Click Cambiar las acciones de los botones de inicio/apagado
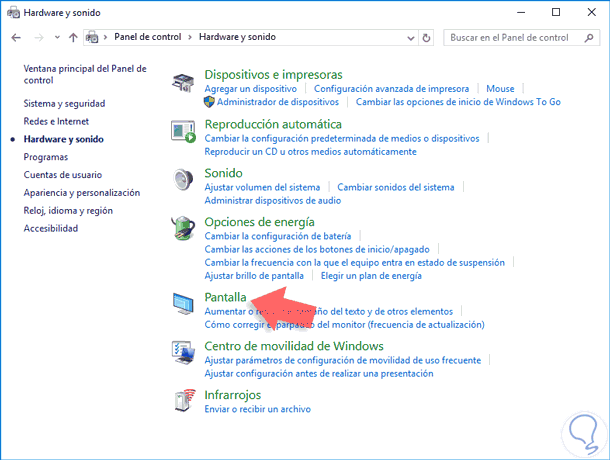The height and width of the screenshot is (460, 610). click(x=317, y=249)
